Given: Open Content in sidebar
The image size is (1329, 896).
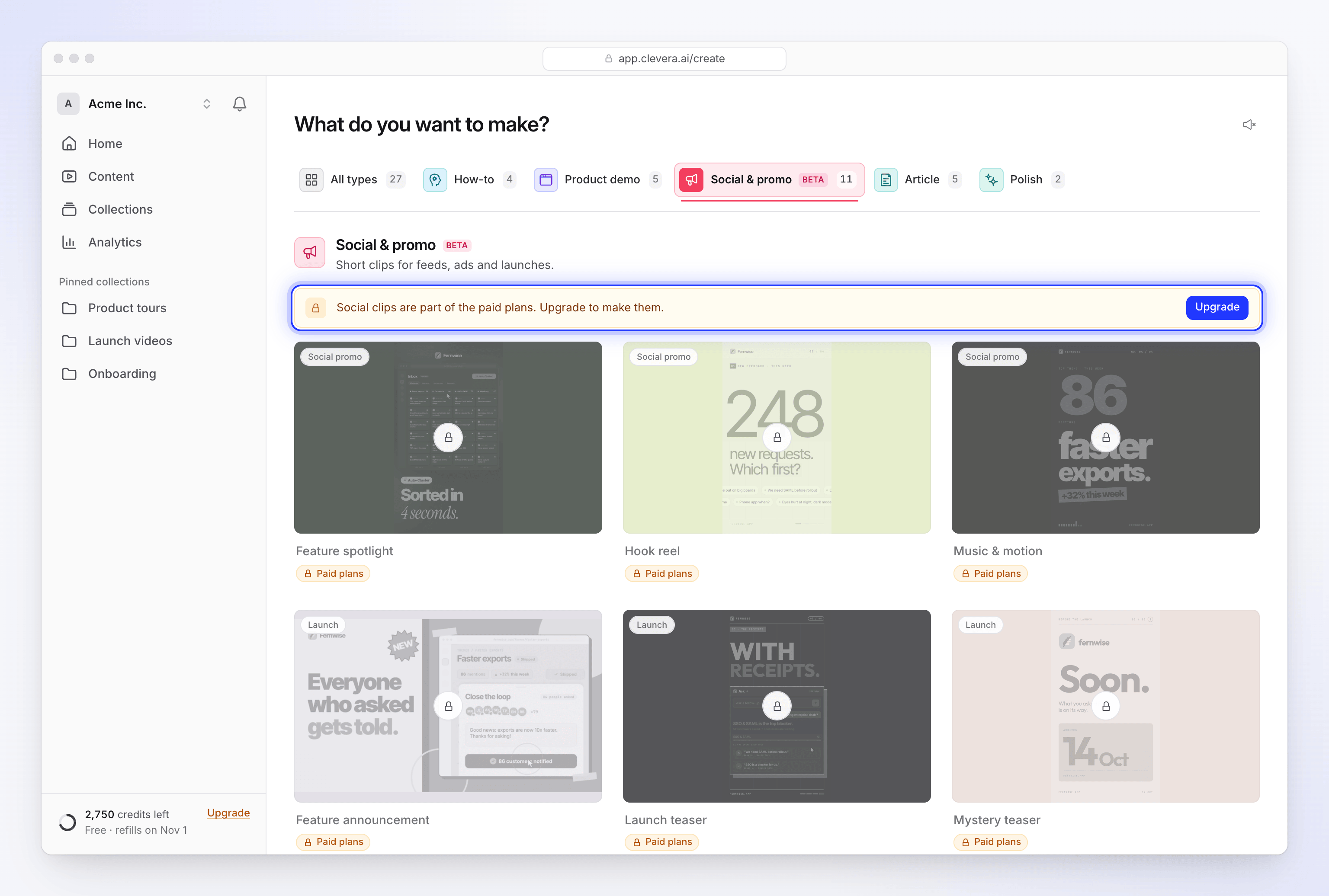Looking at the screenshot, I should pos(153,176).
